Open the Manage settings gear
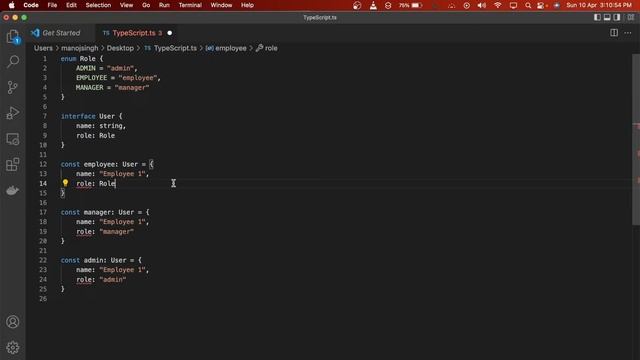Screen dimensions: 640x360 pyautogui.click(x=13, y=347)
